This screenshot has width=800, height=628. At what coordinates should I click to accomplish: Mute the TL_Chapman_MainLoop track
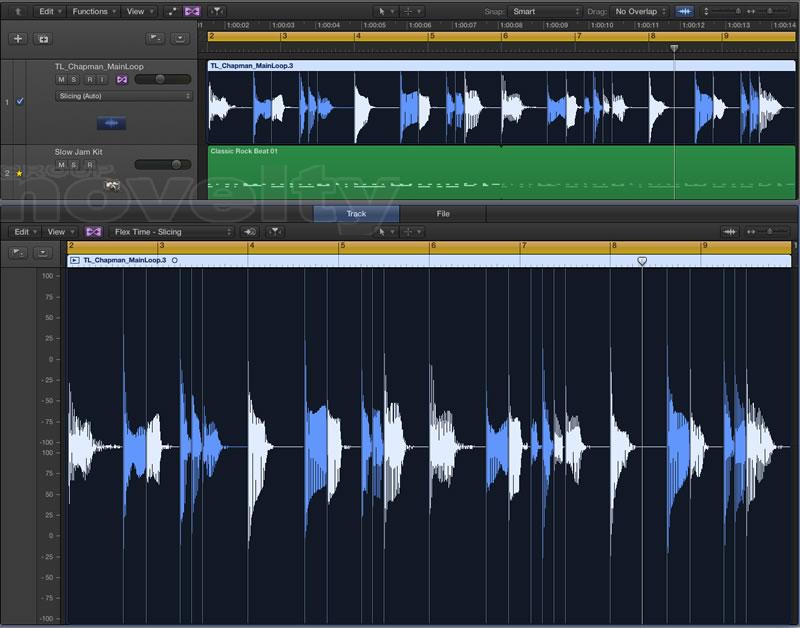61,79
